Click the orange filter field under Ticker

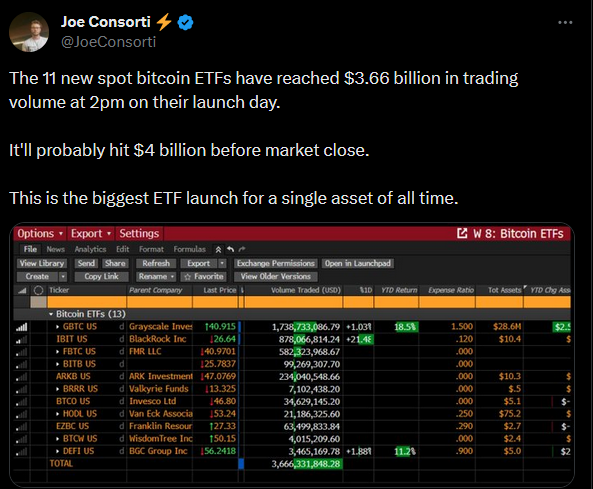[87, 302]
